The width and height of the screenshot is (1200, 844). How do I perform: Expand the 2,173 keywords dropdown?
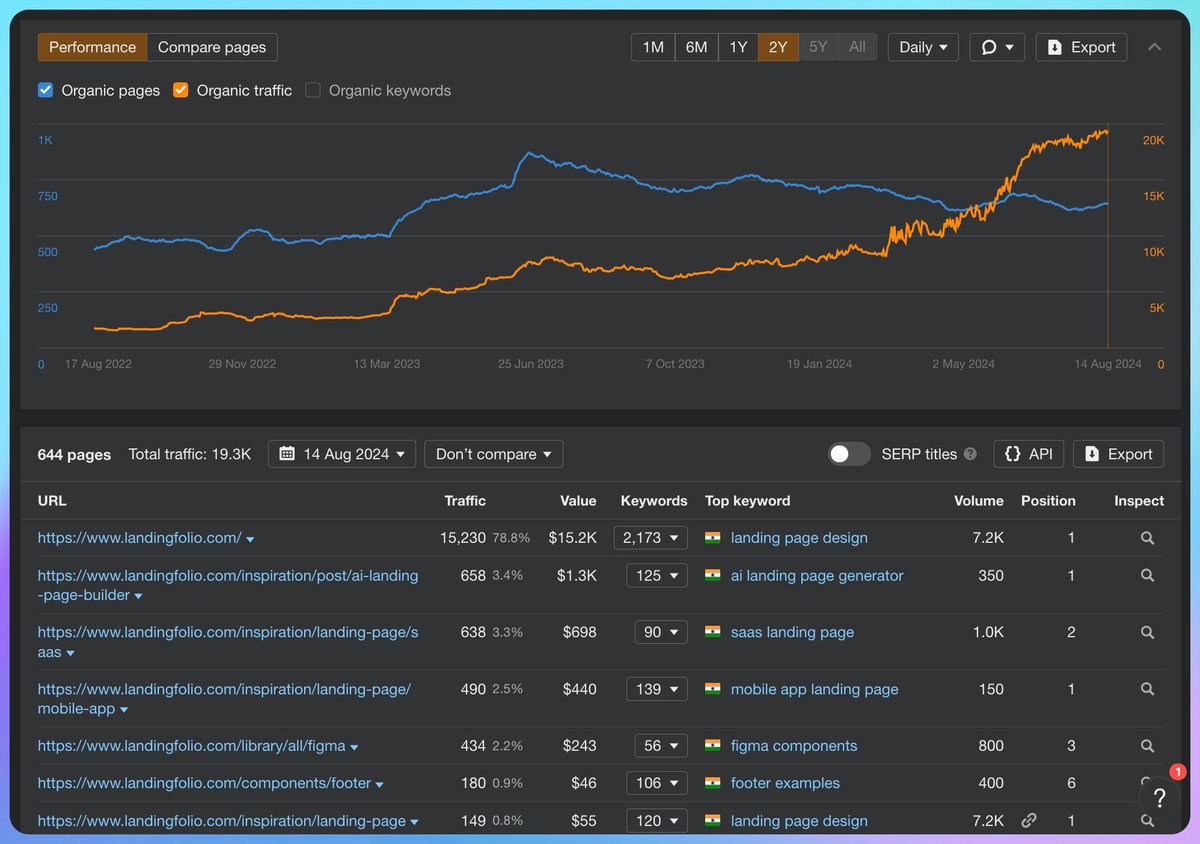651,538
